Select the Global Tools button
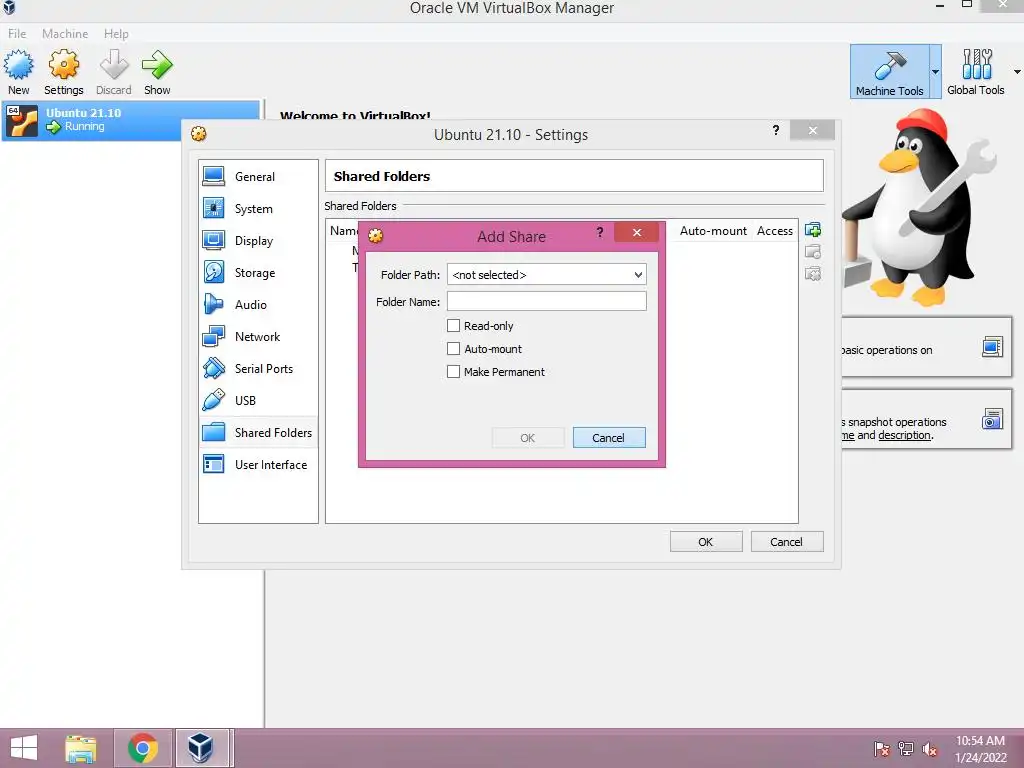 coord(976,72)
